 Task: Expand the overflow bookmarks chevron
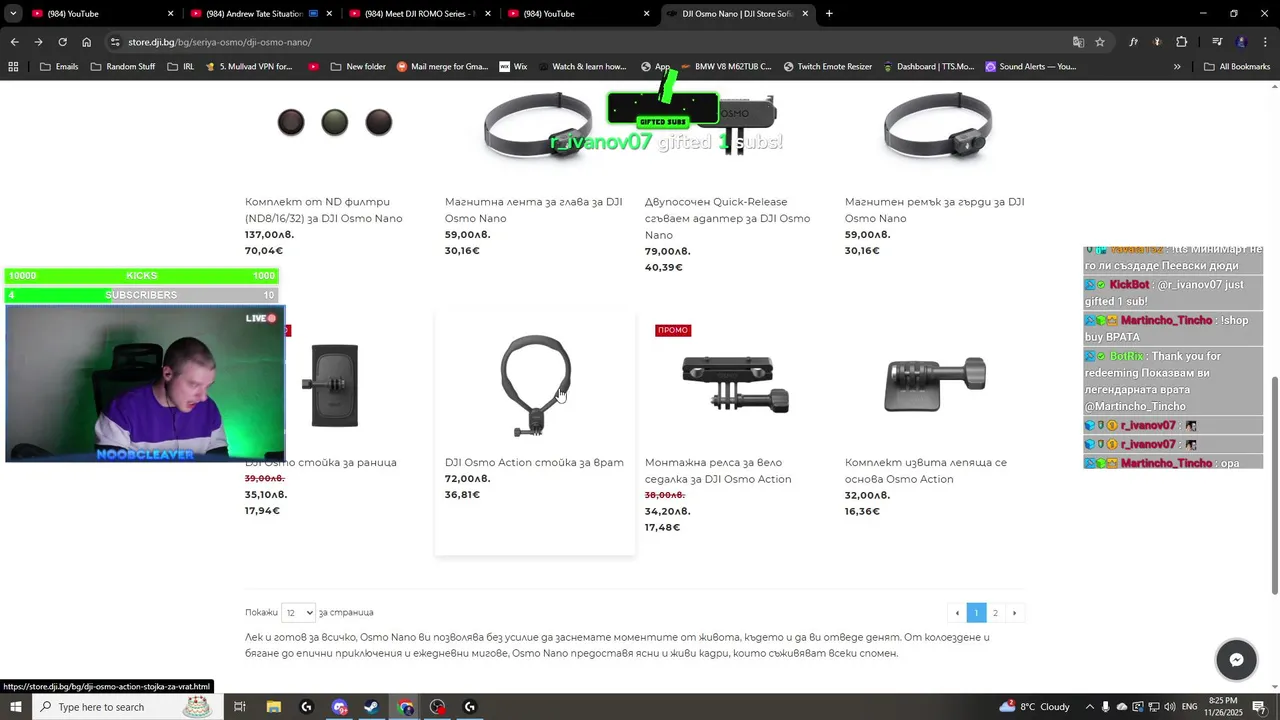(x=1177, y=67)
